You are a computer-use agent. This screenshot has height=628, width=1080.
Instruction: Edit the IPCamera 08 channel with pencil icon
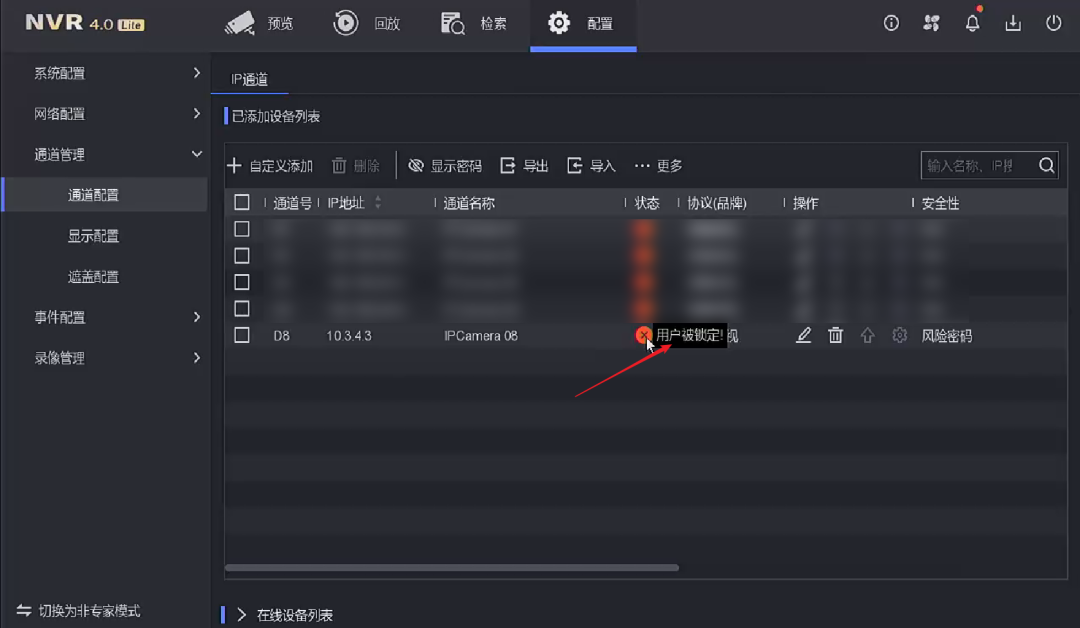(x=803, y=335)
